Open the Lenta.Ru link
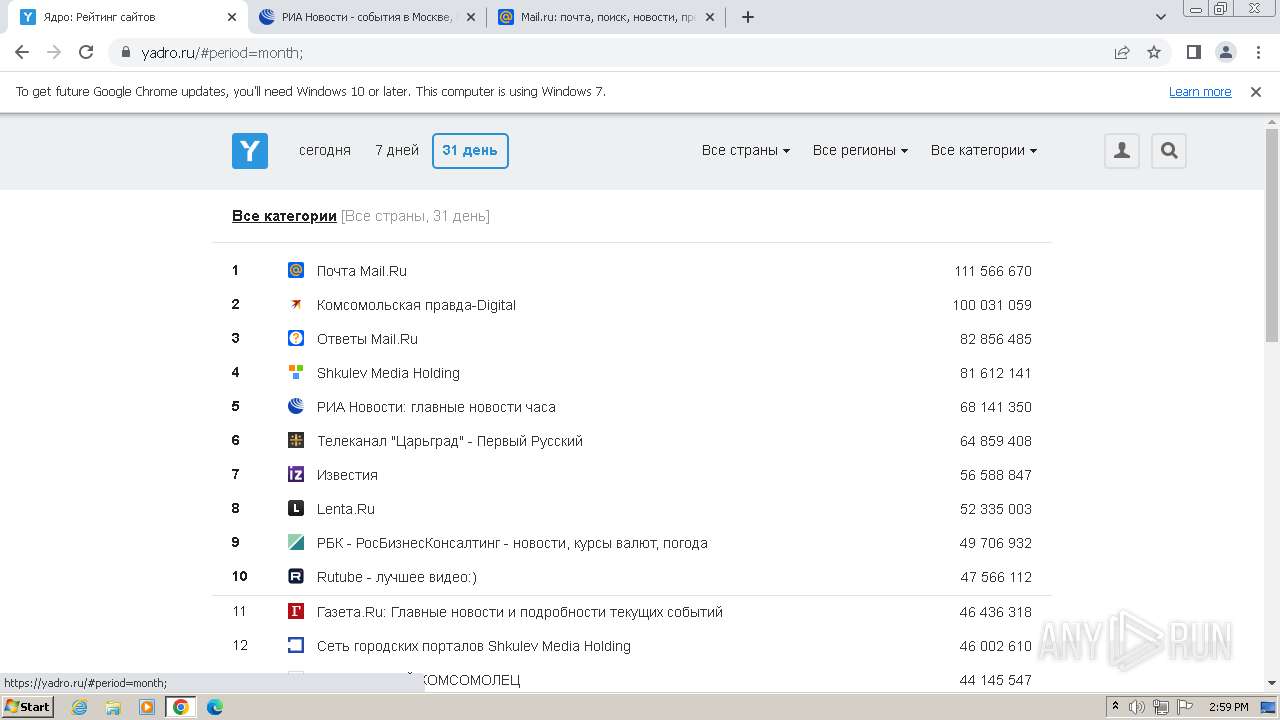This screenshot has height=720, width=1280. tap(346, 509)
